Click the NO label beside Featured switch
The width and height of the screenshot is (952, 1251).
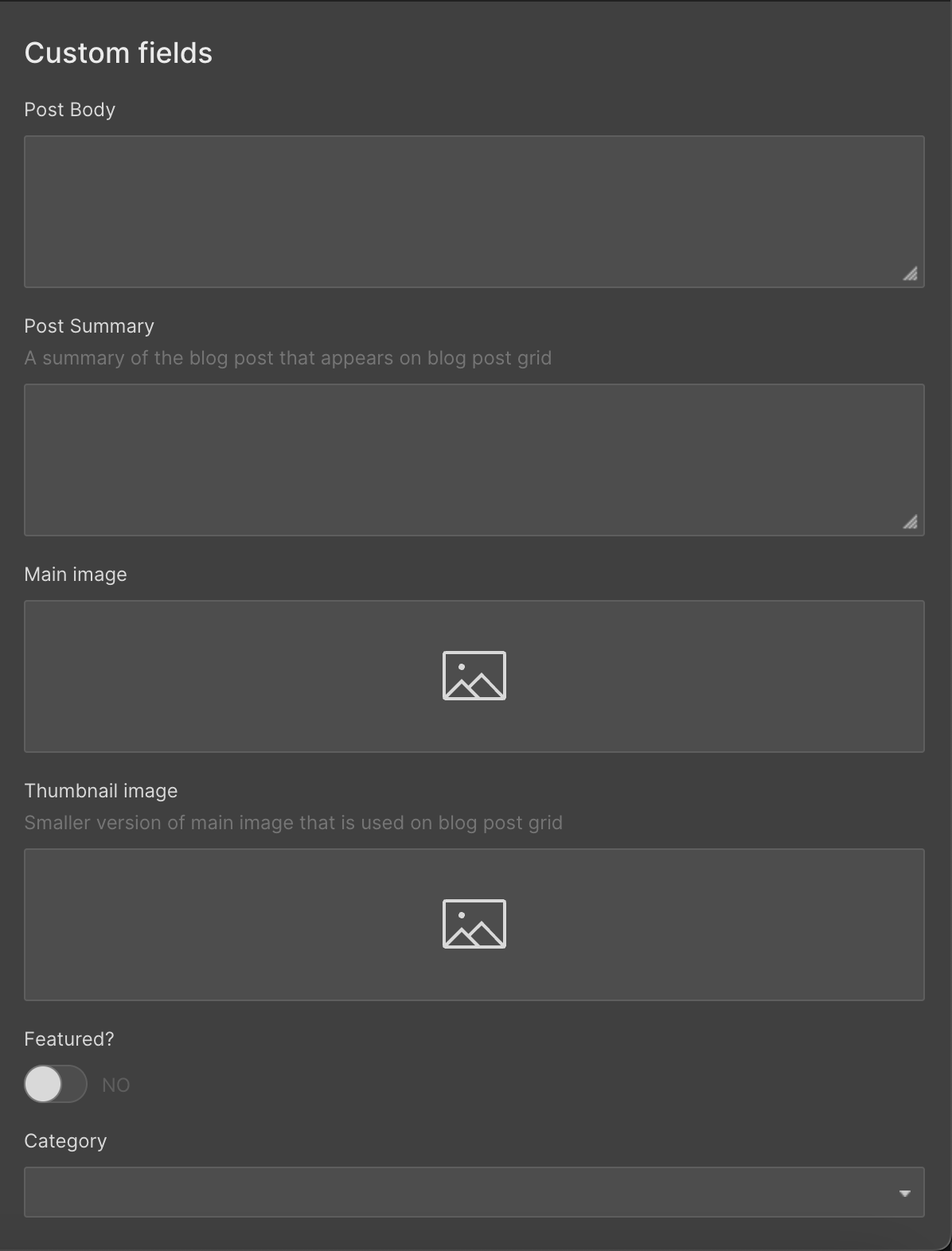(x=116, y=1085)
